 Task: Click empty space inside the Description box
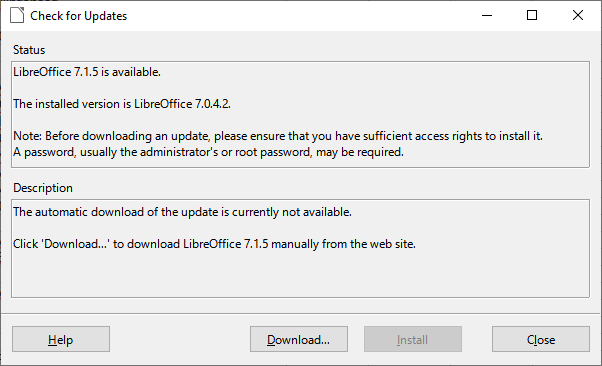(x=300, y=275)
